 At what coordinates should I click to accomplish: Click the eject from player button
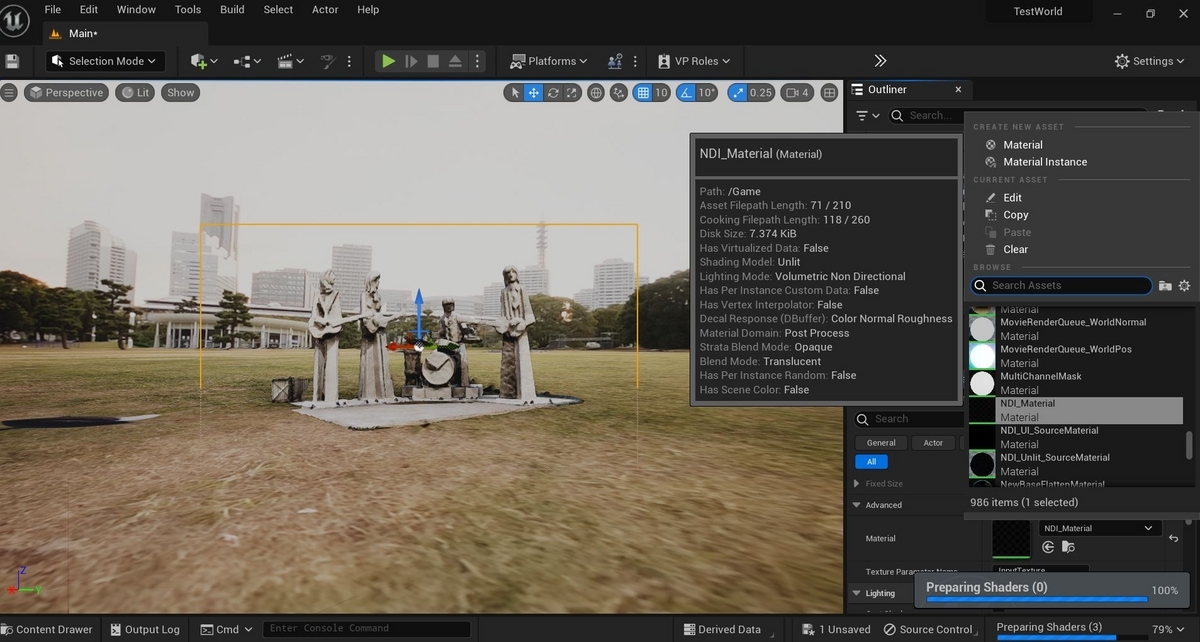point(455,61)
